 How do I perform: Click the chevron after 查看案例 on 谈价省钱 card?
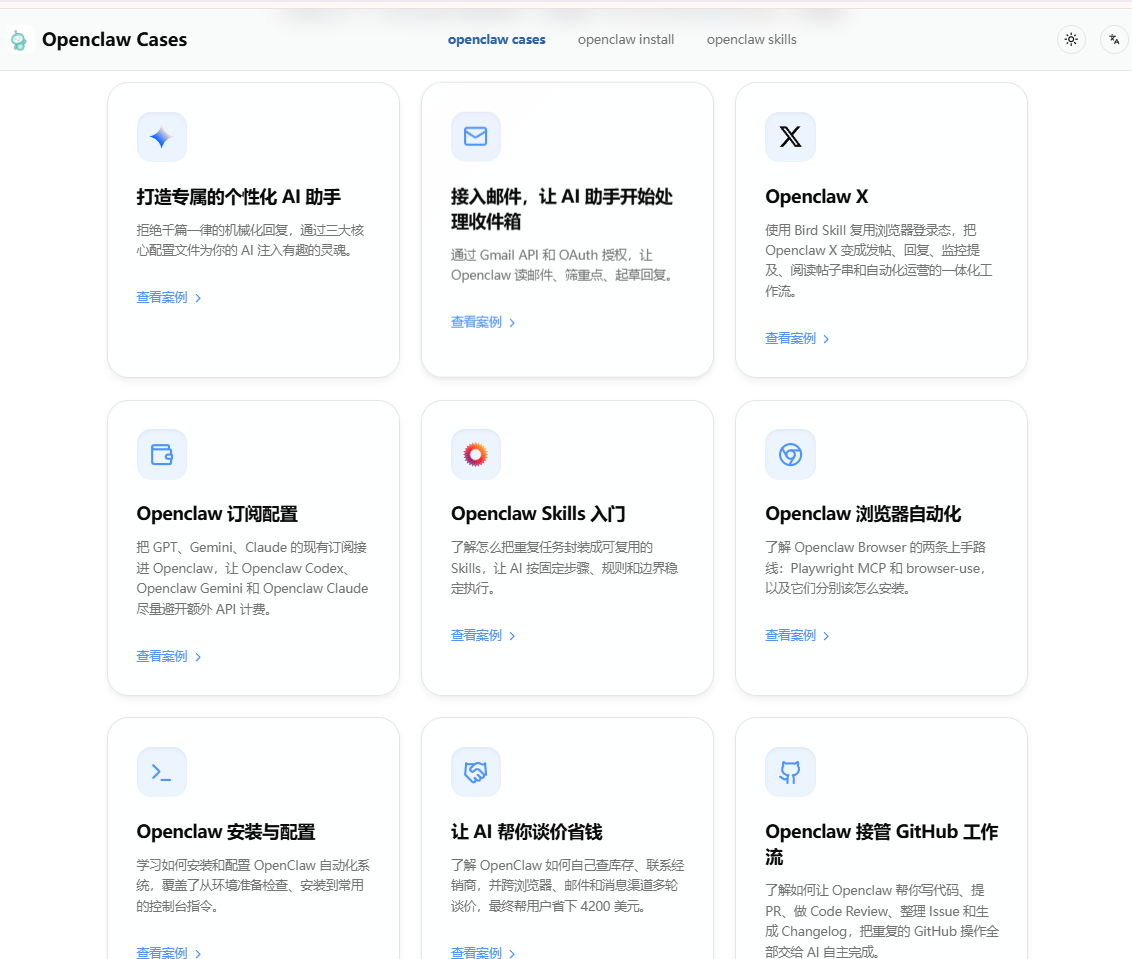click(512, 953)
